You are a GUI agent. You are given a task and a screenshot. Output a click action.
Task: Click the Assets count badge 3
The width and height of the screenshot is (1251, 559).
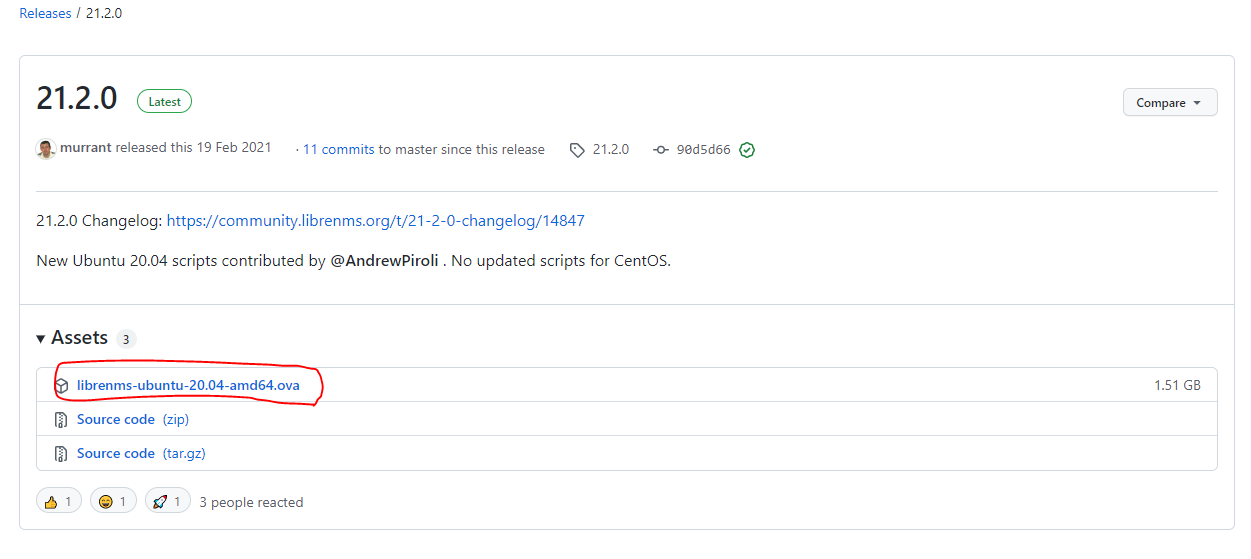tap(126, 339)
